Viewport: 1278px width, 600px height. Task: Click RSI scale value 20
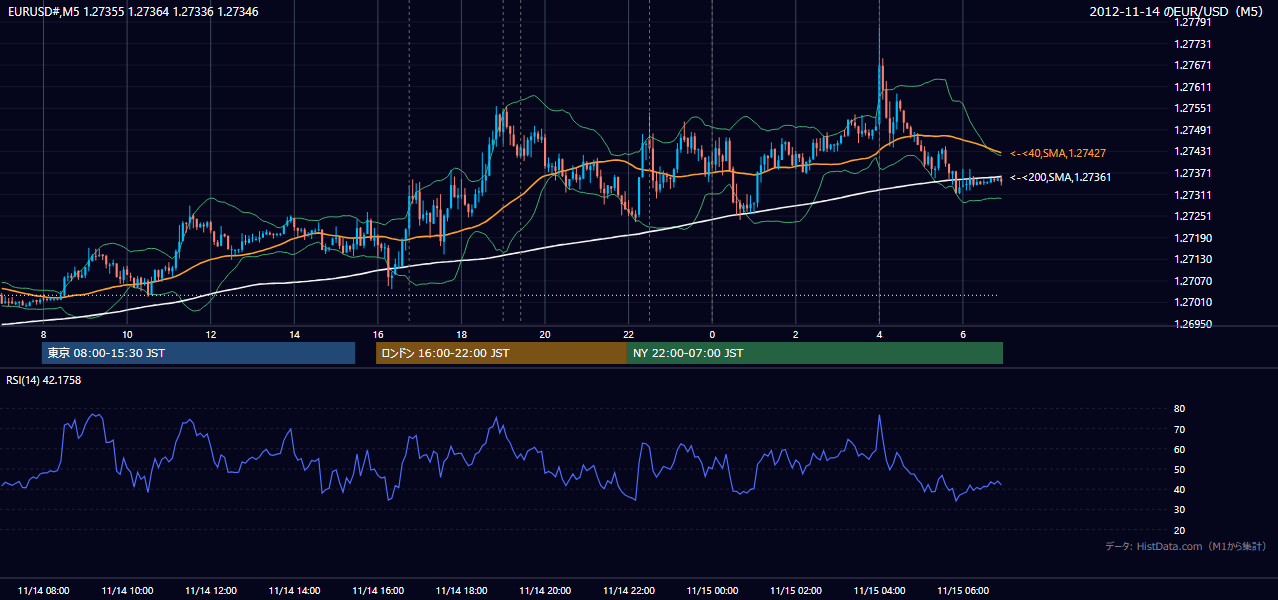tap(1179, 530)
